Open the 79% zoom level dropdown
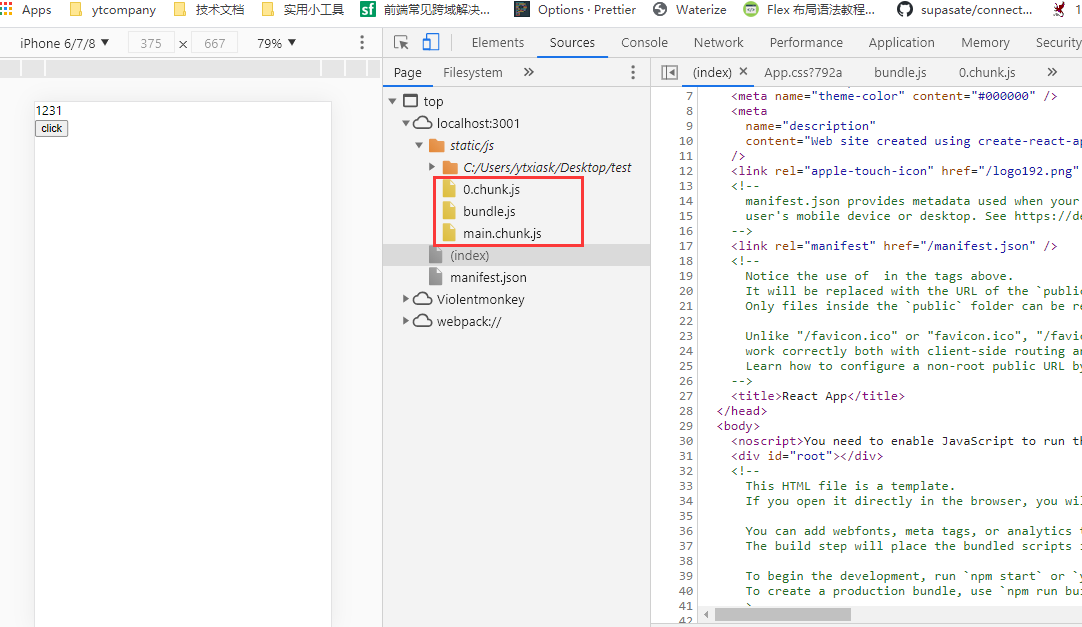 click(x=277, y=43)
